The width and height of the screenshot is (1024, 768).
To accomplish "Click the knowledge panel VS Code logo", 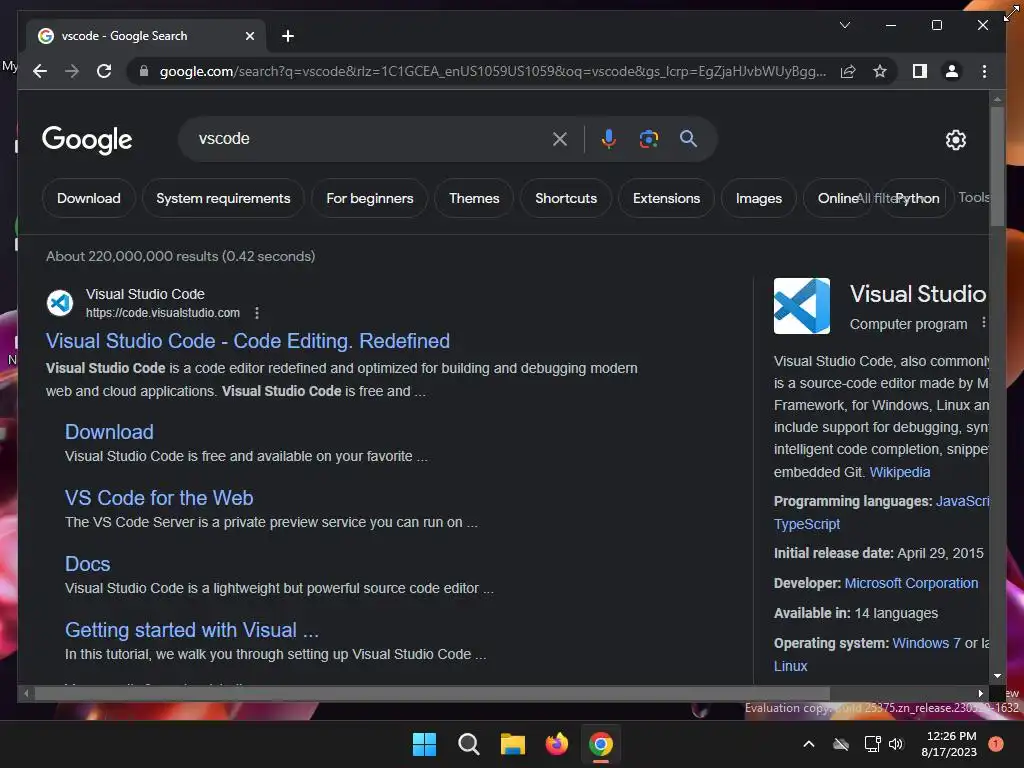I will click(801, 306).
